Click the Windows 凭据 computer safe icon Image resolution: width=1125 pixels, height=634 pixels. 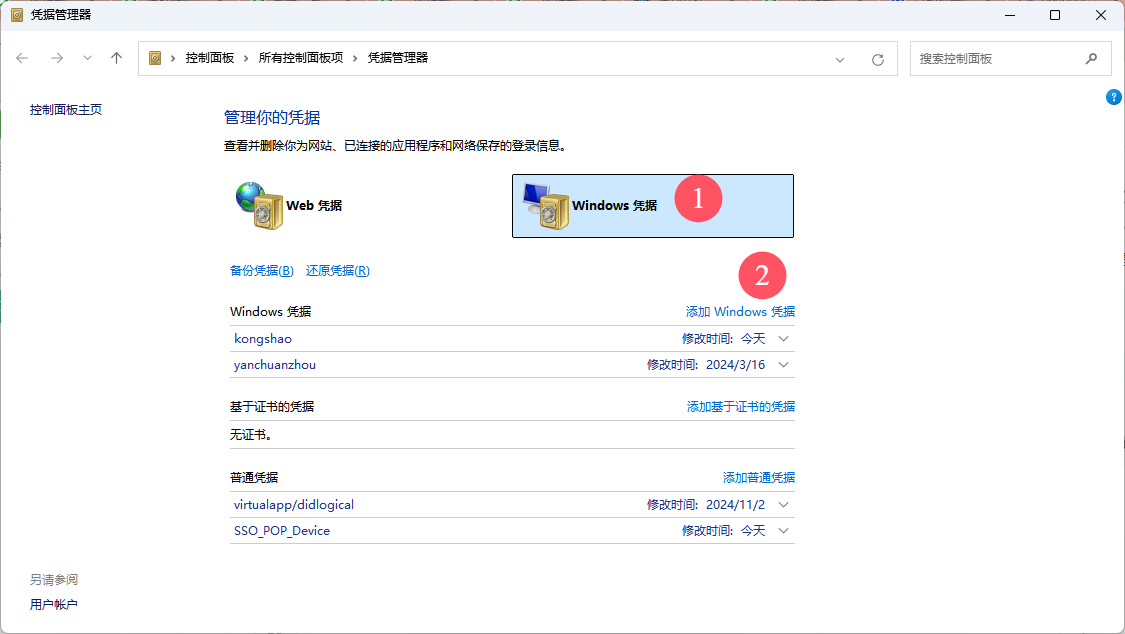point(545,206)
